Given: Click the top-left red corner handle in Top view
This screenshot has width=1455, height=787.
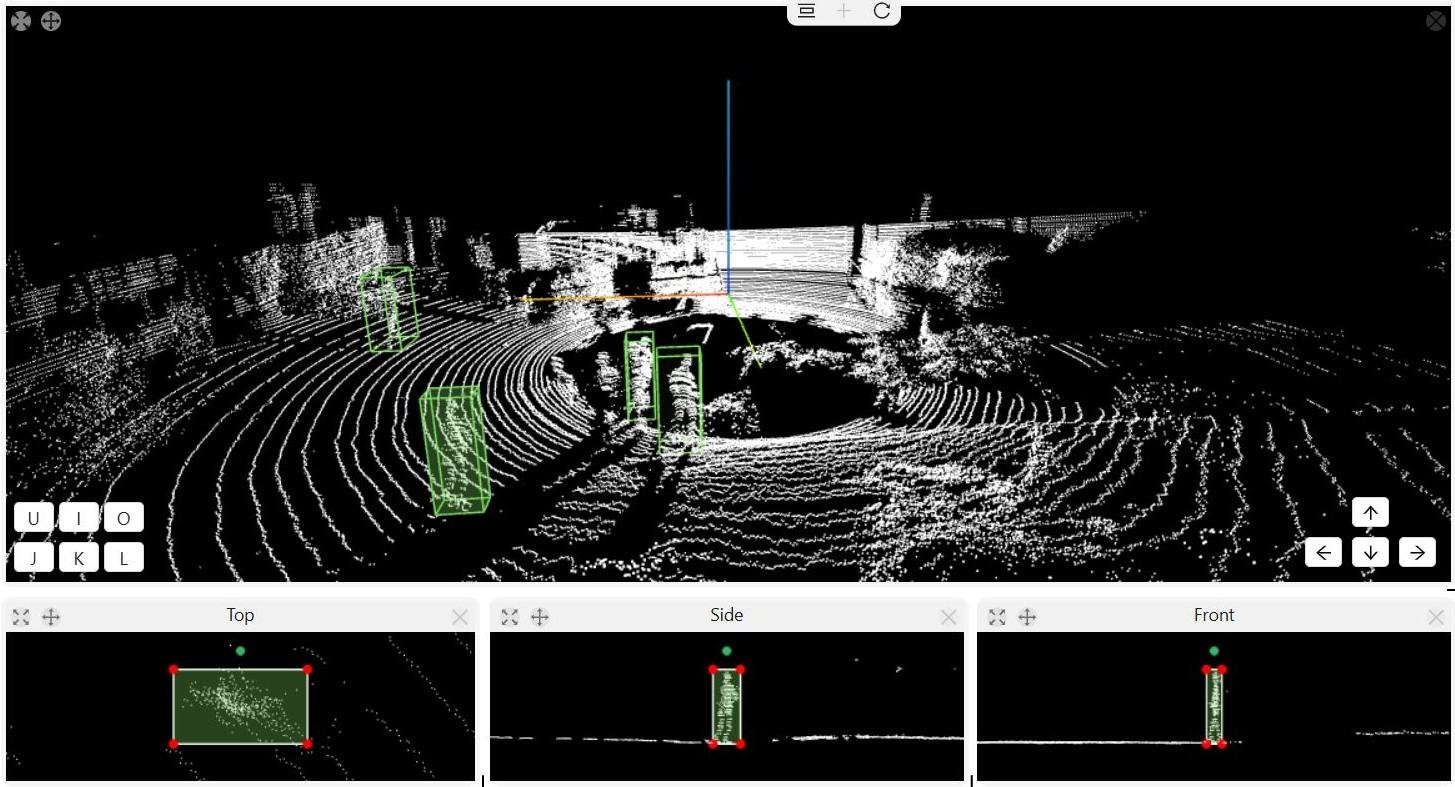Looking at the screenshot, I should (x=174, y=670).
